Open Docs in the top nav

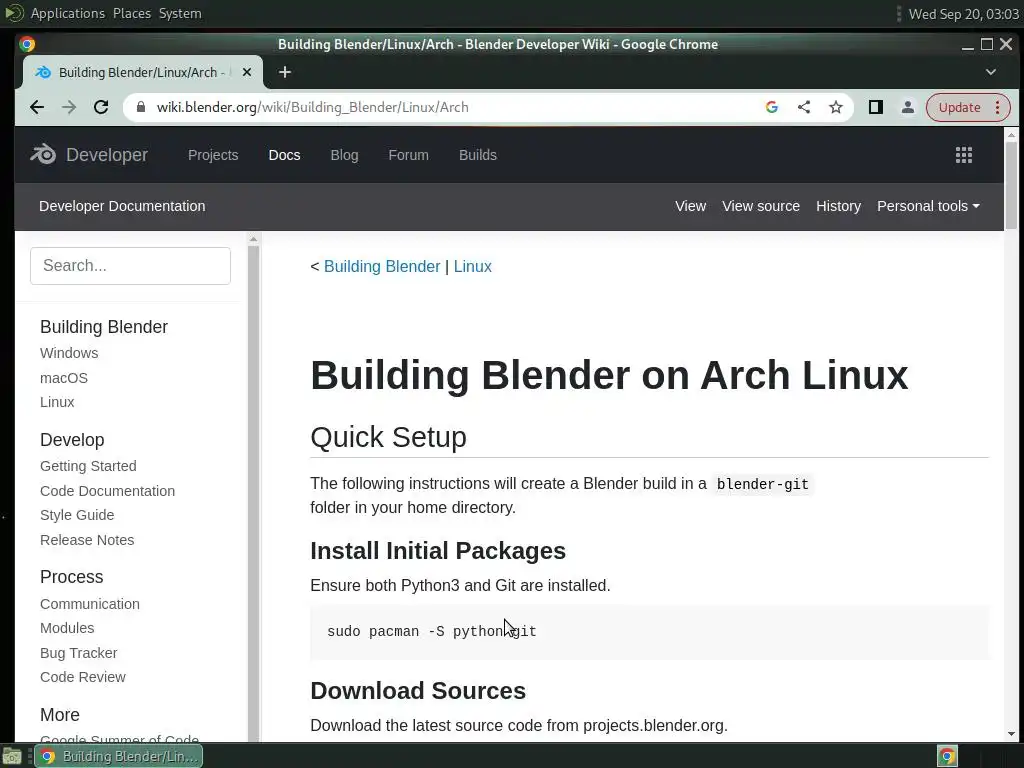tap(284, 155)
